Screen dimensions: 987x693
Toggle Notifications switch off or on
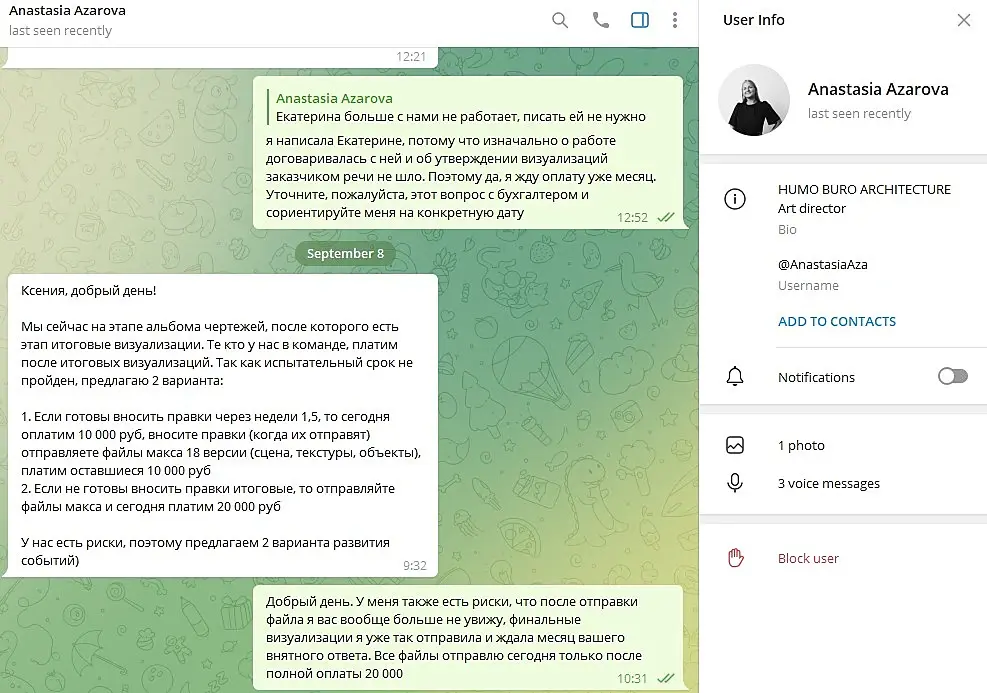[x=952, y=376]
